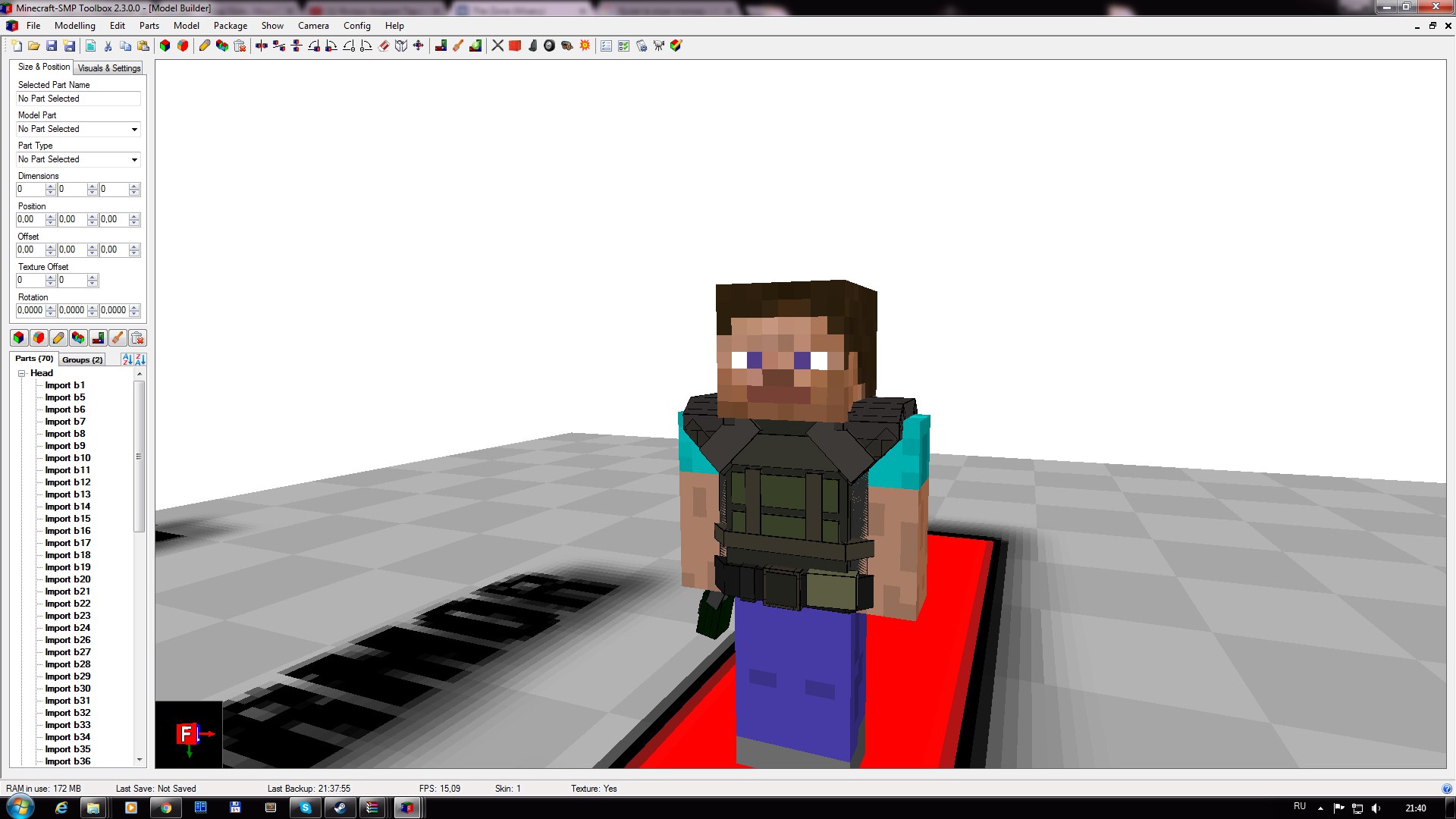Screen dimensions: 1456x819
Task: Click the first Rotation value field
Action: click(x=30, y=311)
